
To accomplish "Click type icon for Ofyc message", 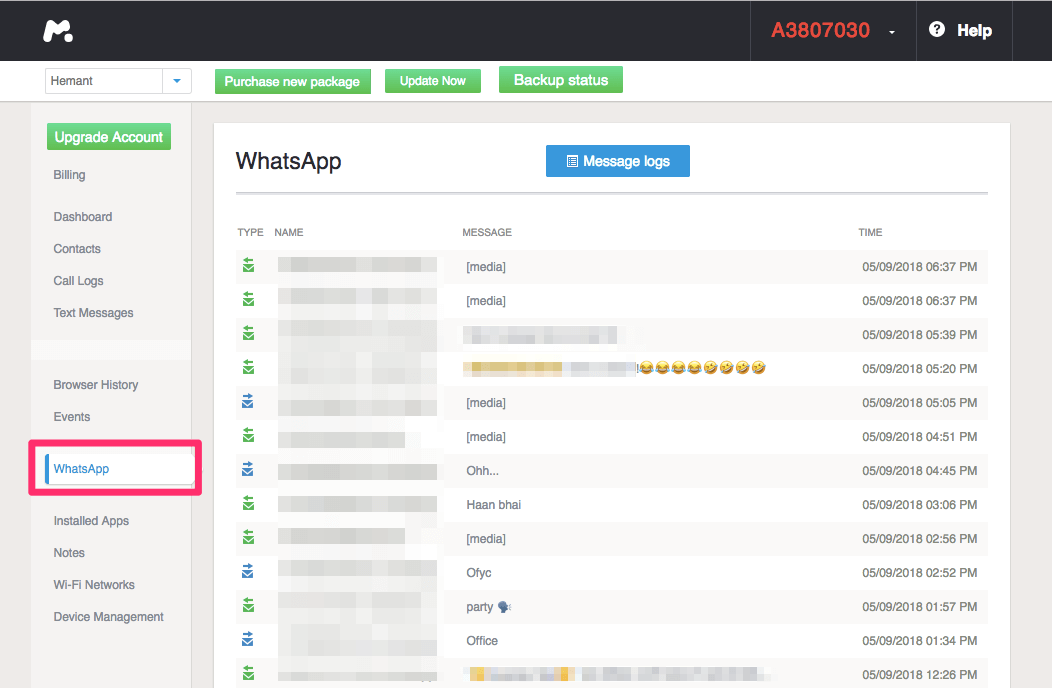I will (x=248, y=571).
